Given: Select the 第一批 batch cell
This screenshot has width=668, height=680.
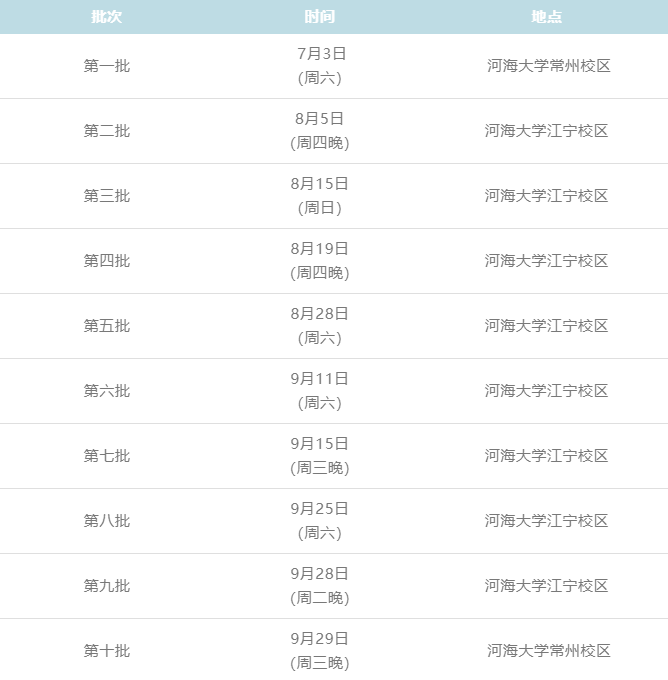Looking at the screenshot, I should 106,66.
